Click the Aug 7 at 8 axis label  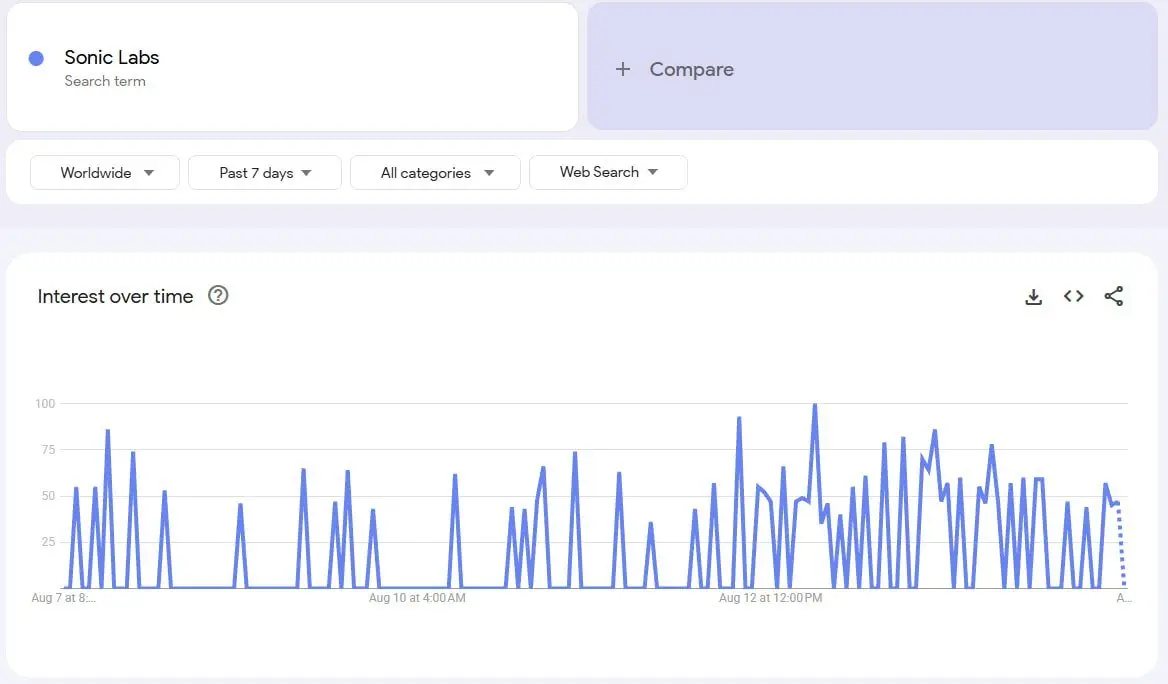63,598
